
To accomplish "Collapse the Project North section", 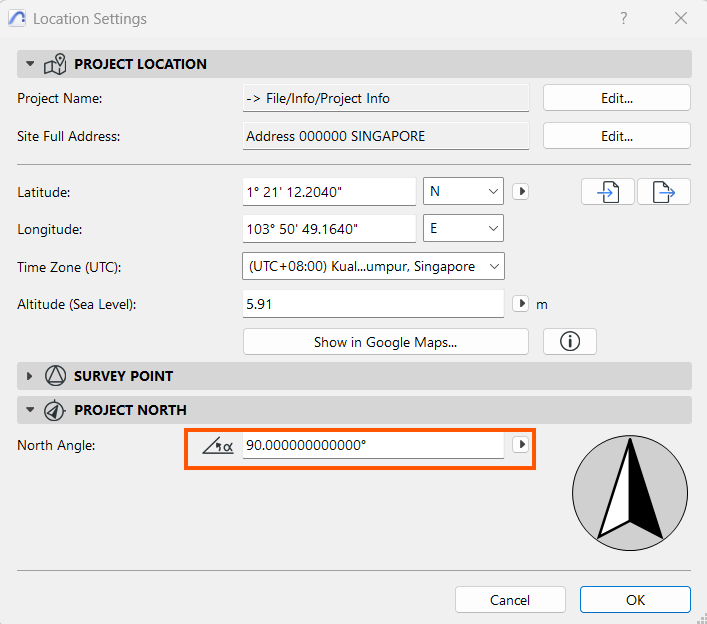I will (30, 410).
